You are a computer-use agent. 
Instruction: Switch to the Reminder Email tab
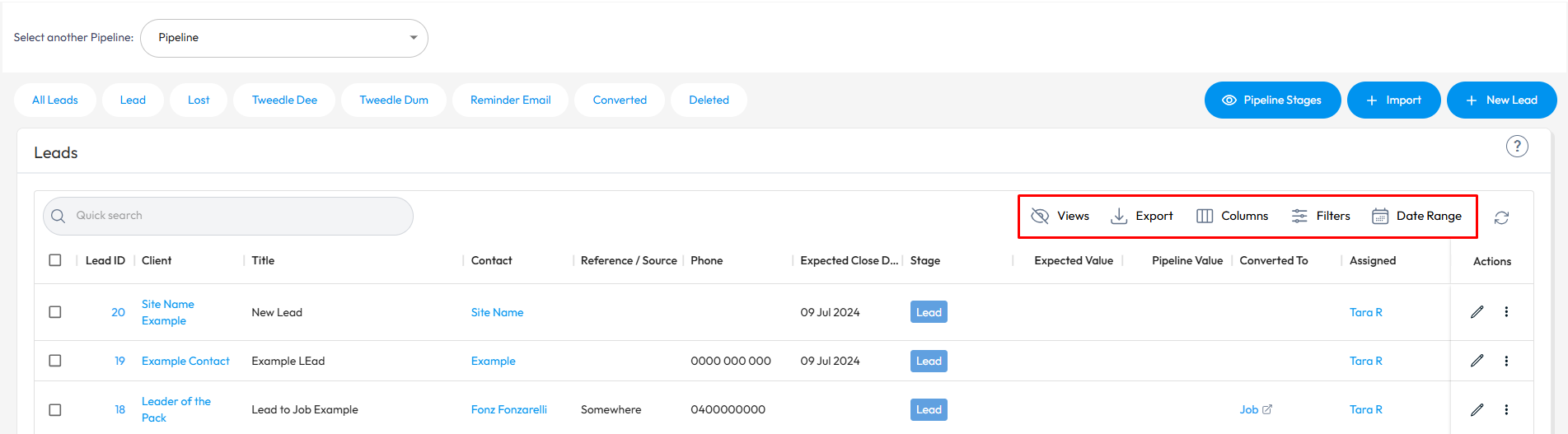coord(511,100)
